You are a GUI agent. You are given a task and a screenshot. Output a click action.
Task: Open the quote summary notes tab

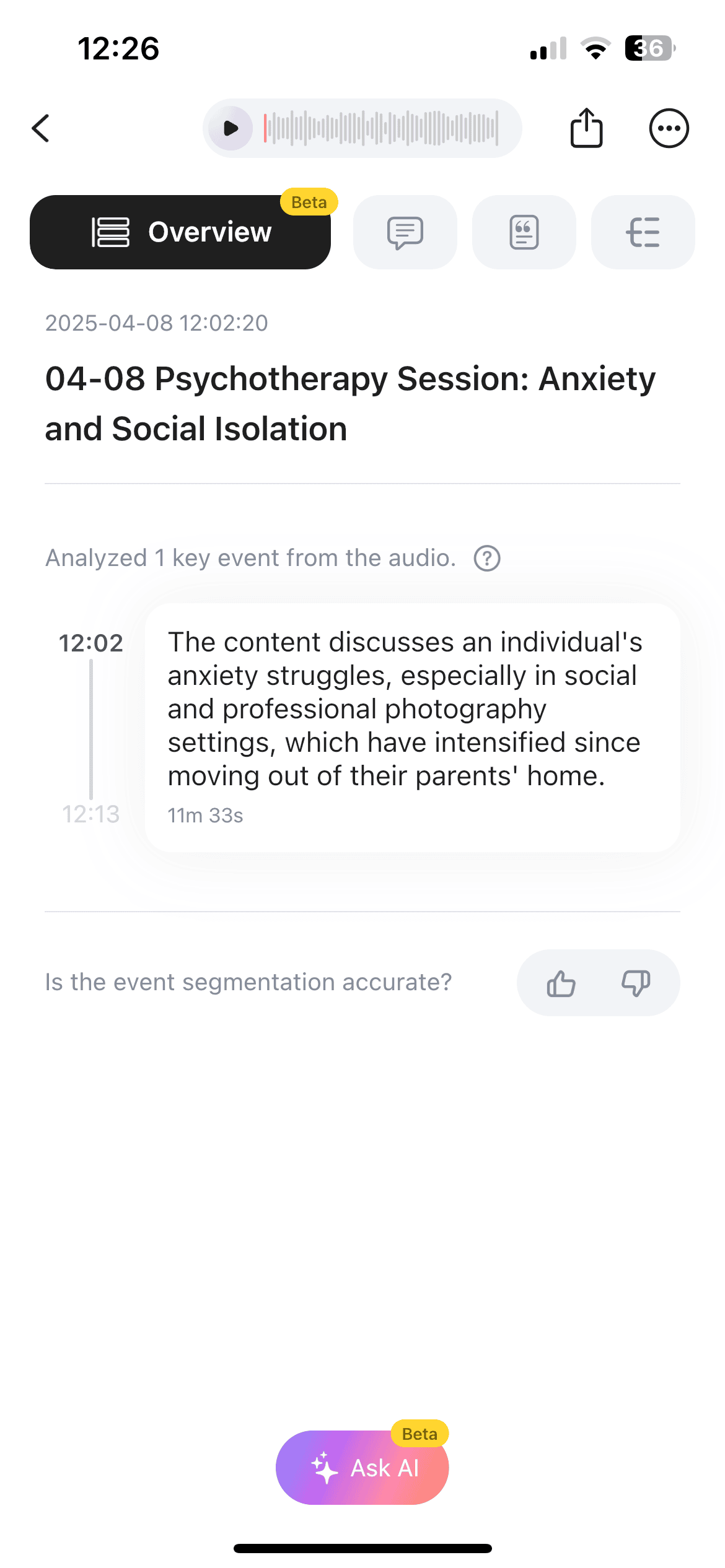tap(524, 232)
